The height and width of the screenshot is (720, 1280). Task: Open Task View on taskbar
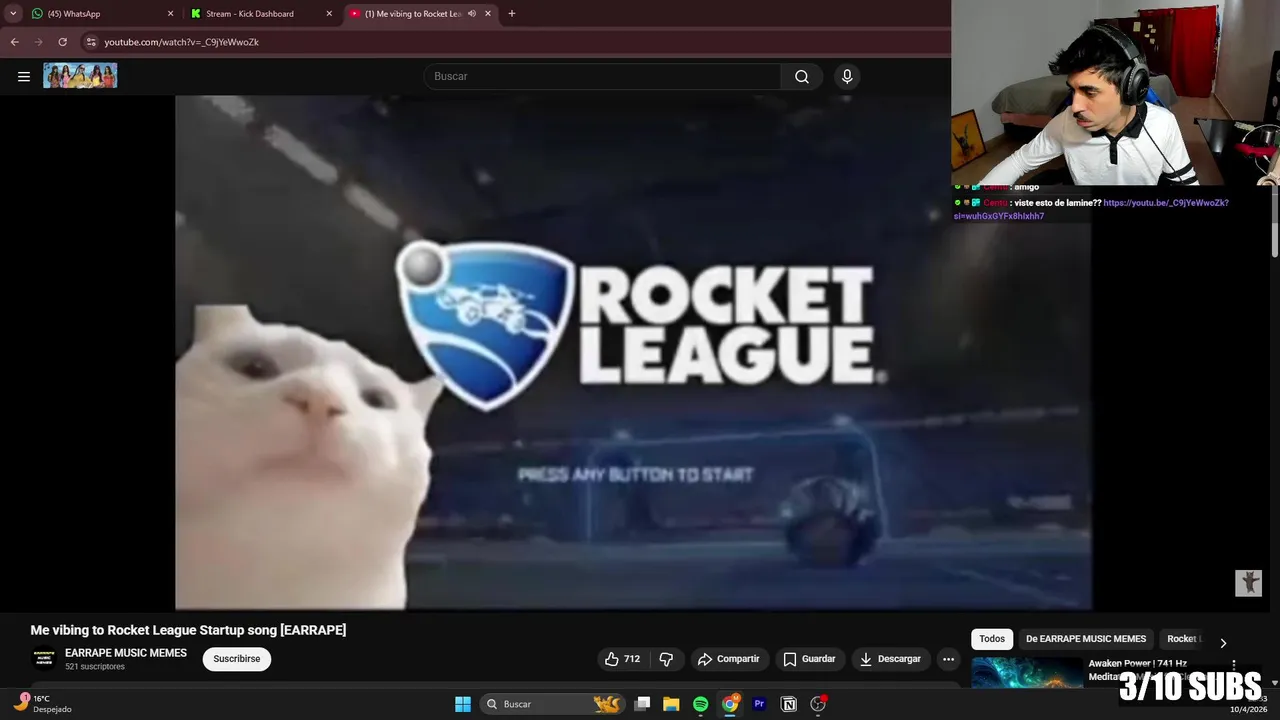[643, 704]
